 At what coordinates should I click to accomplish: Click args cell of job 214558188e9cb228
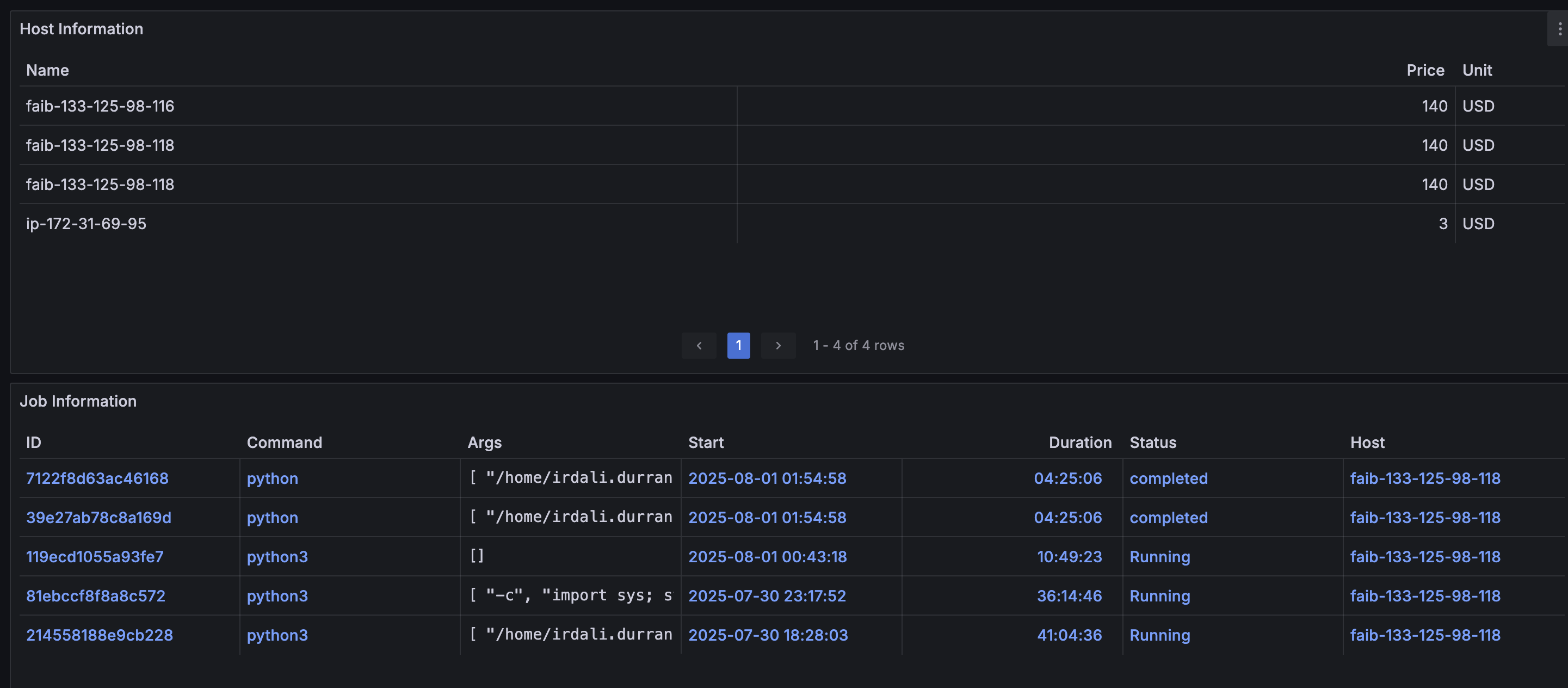click(570, 635)
